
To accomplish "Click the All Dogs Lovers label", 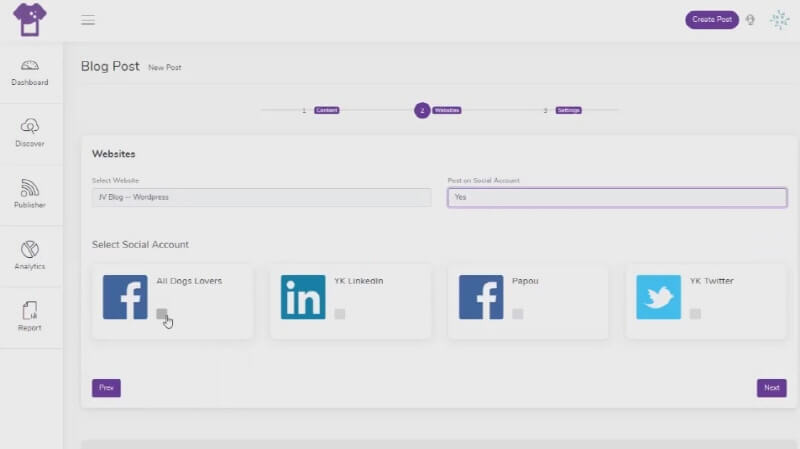I will (x=189, y=281).
